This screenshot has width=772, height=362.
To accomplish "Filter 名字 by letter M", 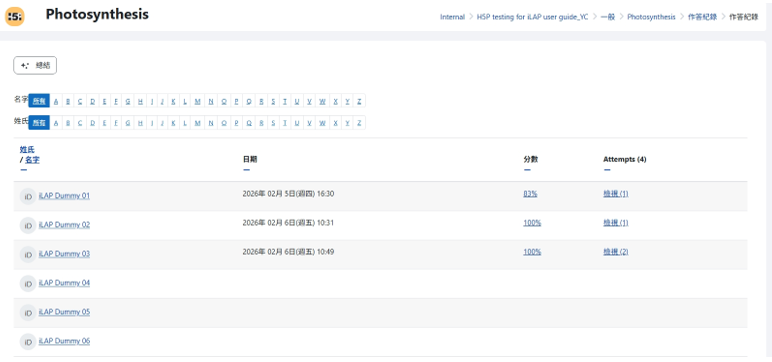I will pos(197,101).
